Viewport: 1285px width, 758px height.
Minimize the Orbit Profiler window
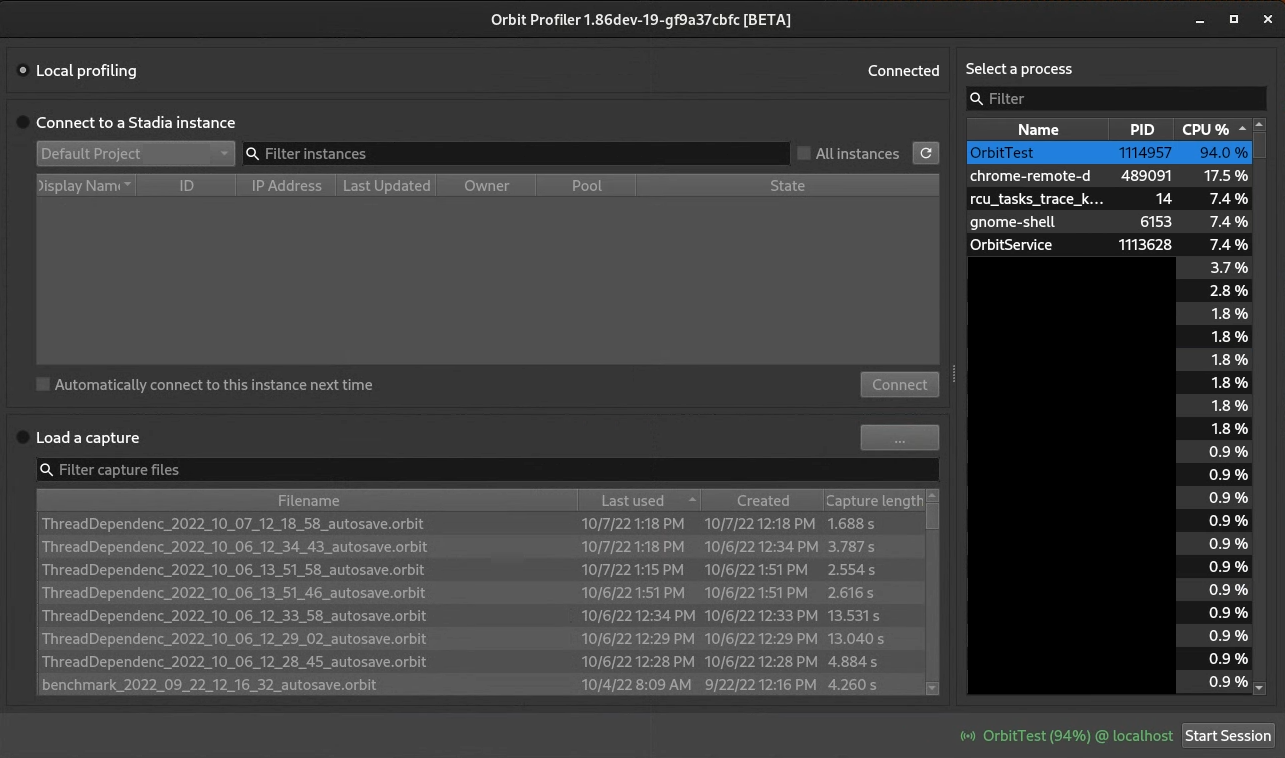pyautogui.click(x=1202, y=19)
